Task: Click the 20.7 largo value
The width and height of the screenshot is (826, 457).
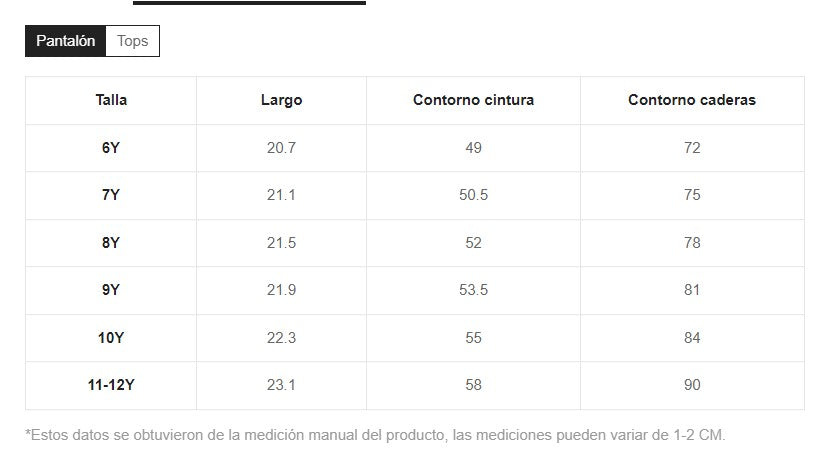Action: point(281,148)
